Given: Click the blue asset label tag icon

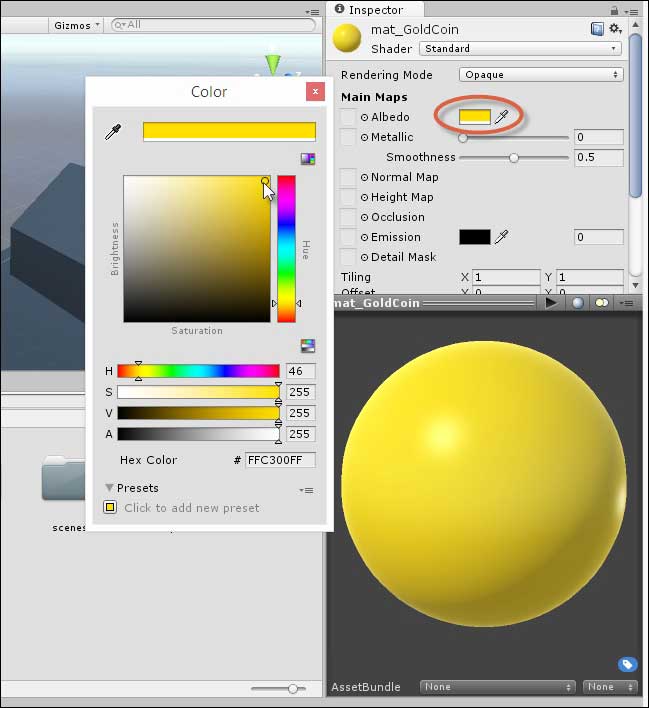Looking at the screenshot, I should 627,664.
